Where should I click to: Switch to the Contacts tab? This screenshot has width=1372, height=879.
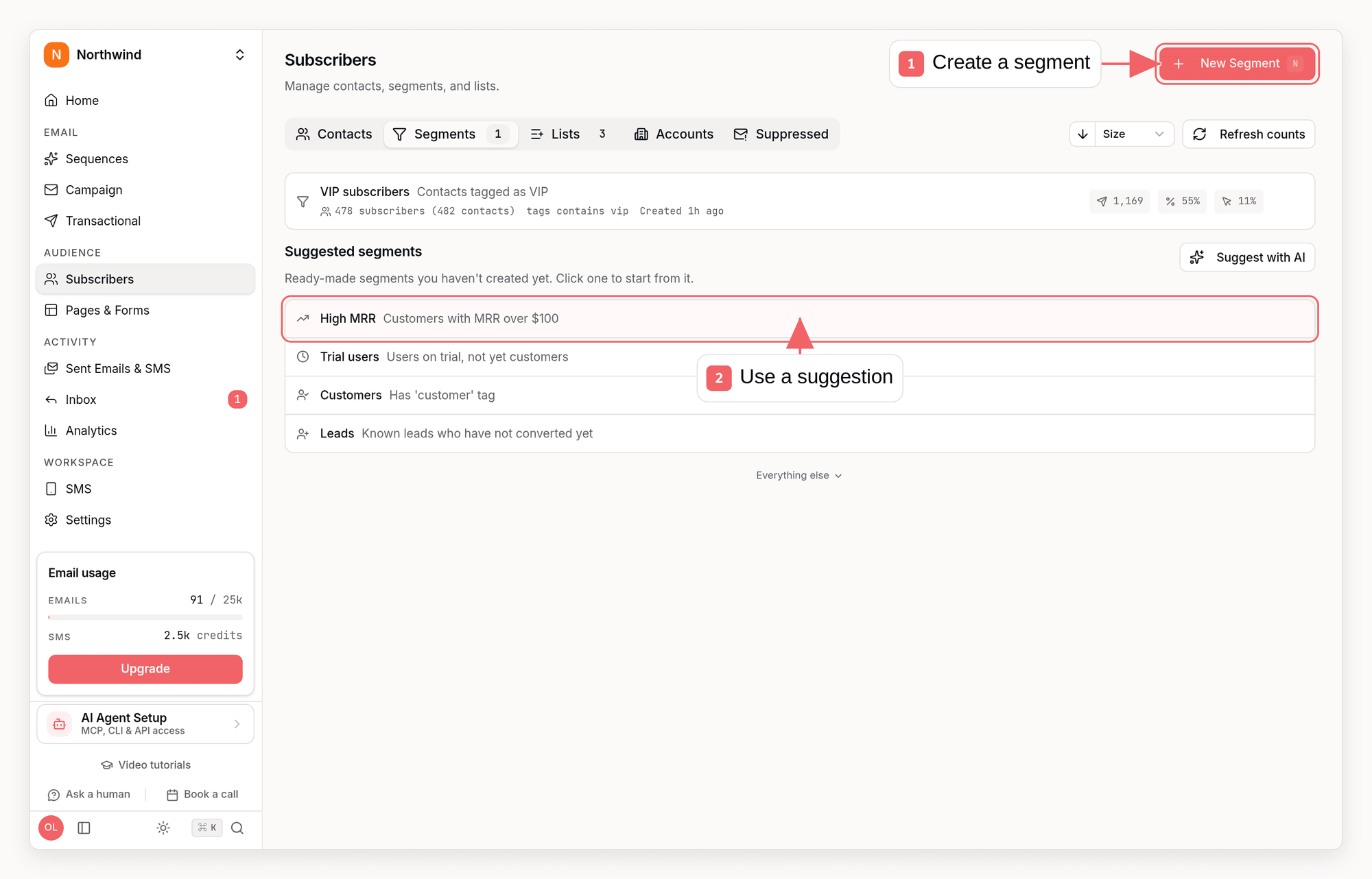(334, 134)
